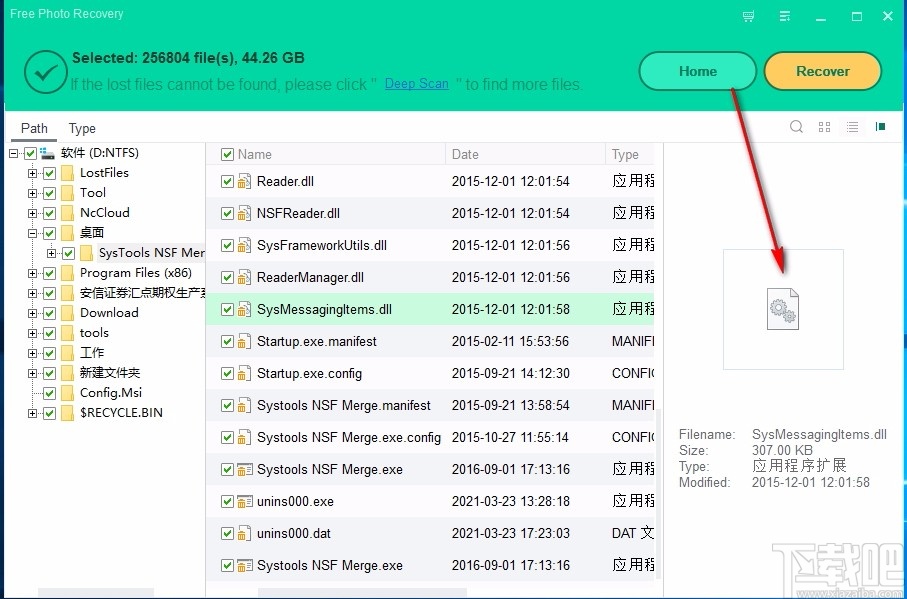The height and width of the screenshot is (599, 907).
Task: Click the file preview thumbnail
Action: pos(783,309)
